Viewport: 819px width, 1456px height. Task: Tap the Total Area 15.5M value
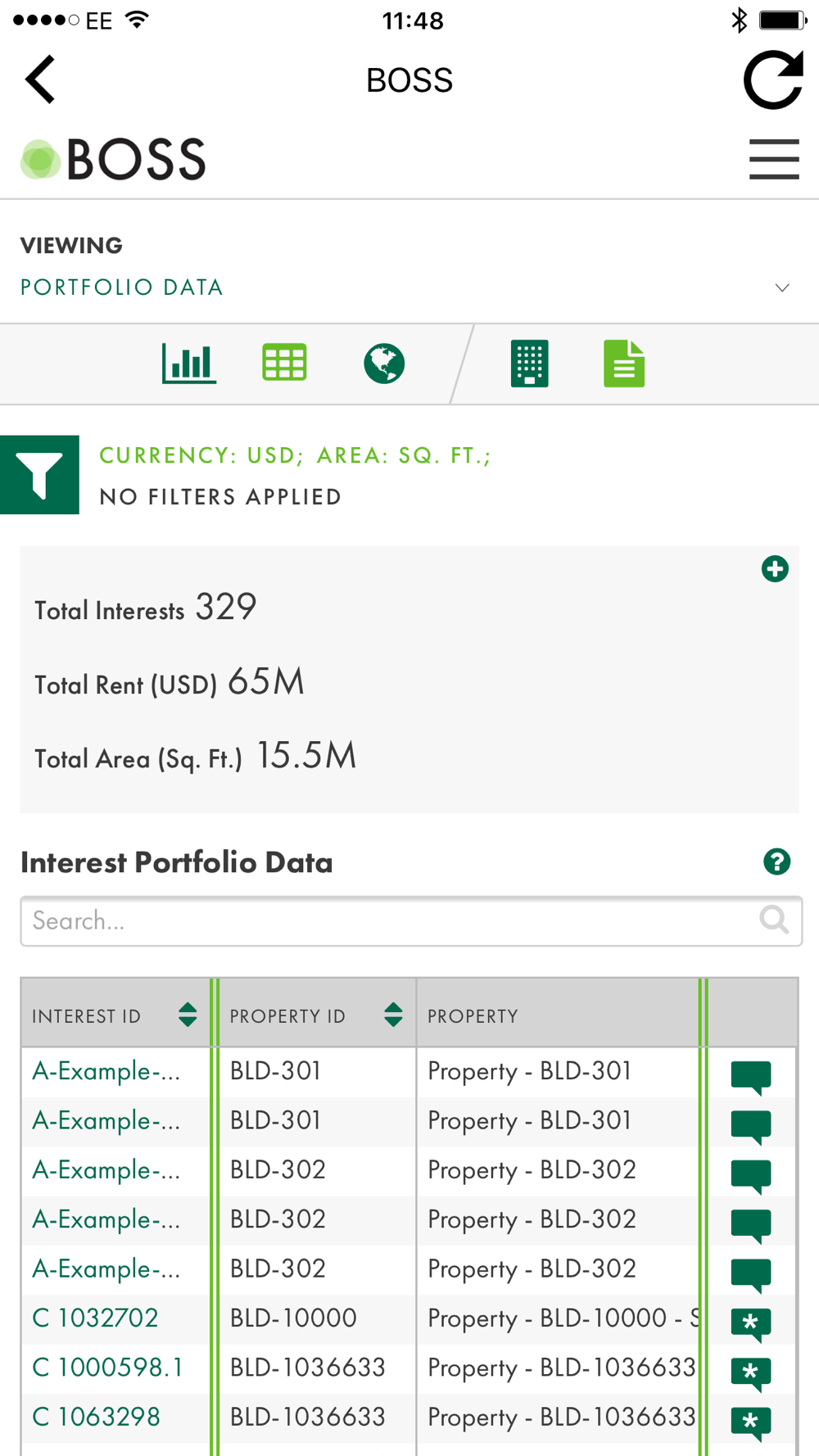click(307, 755)
